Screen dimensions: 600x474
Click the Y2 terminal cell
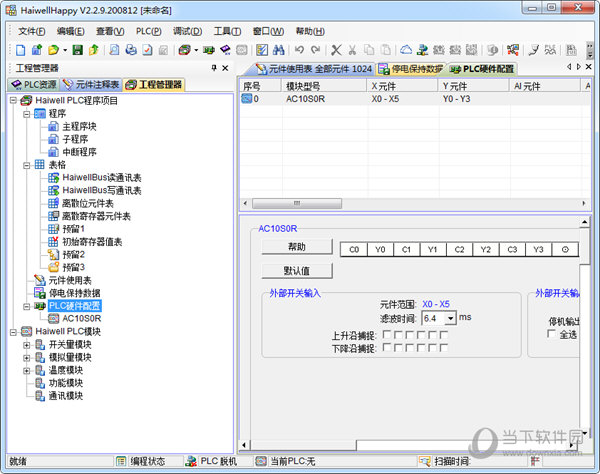(486, 249)
